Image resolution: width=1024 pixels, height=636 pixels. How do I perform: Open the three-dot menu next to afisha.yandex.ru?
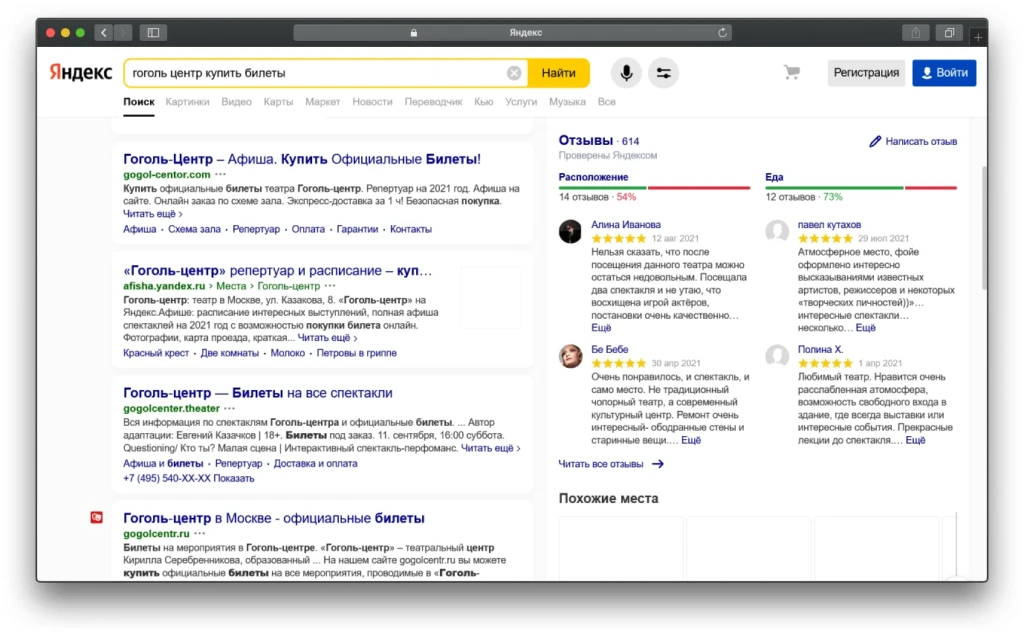pos(330,286)
